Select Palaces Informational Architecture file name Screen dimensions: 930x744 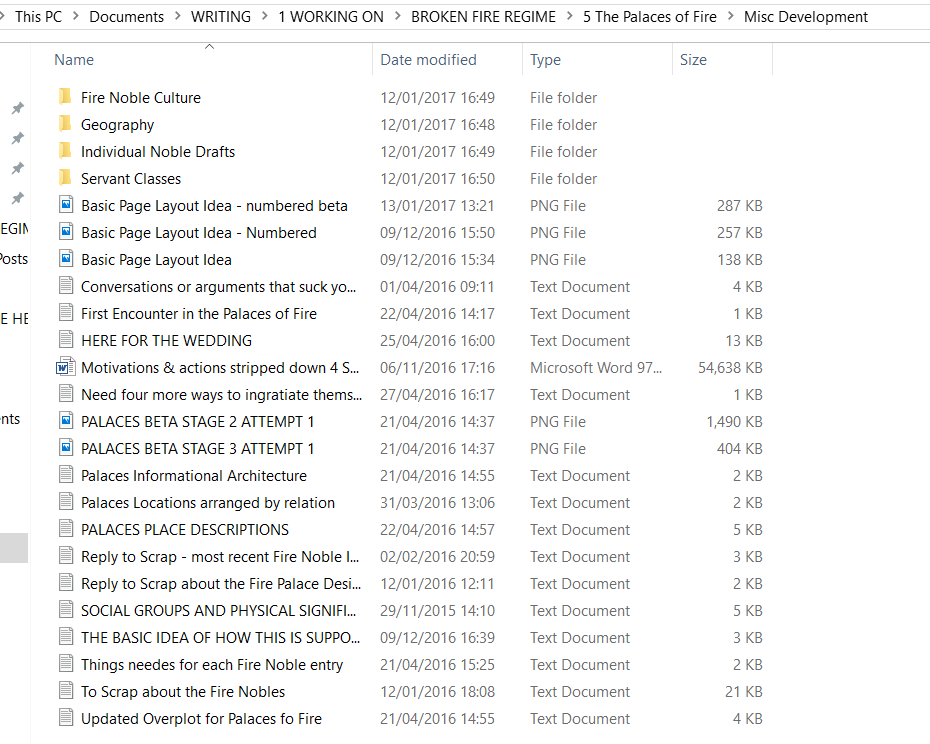pos(193,475)
